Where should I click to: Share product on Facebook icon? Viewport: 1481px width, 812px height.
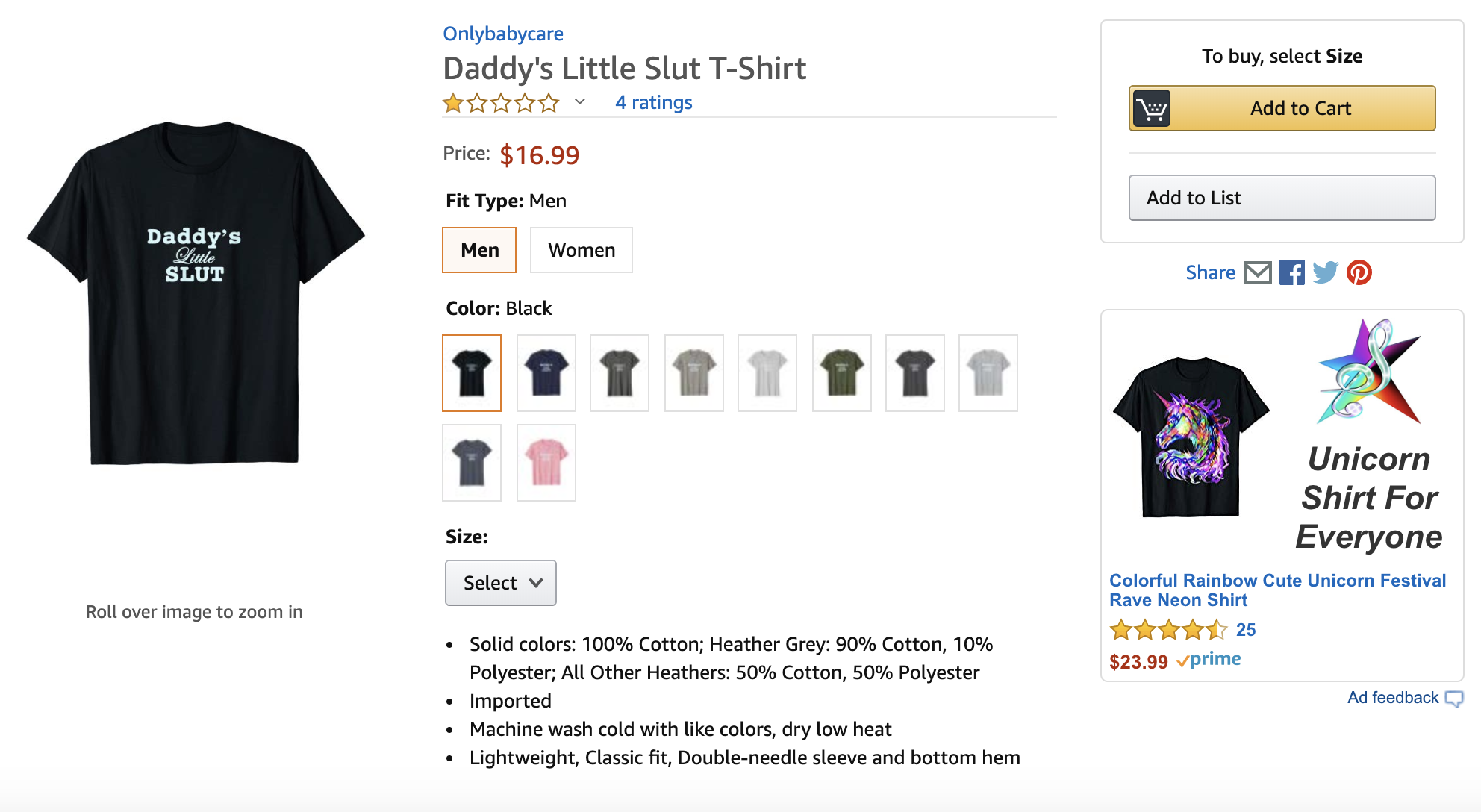point(1291,272)
